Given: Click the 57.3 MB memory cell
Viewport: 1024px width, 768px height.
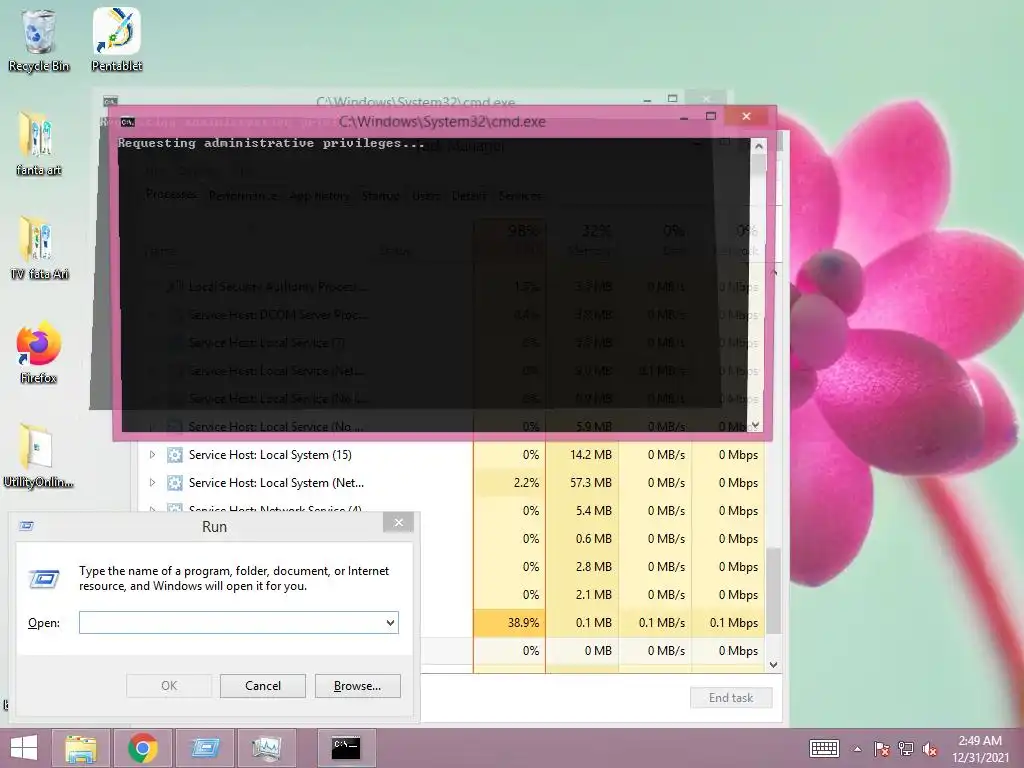Looking at the screenshot, I should click(x=583, y=483).
